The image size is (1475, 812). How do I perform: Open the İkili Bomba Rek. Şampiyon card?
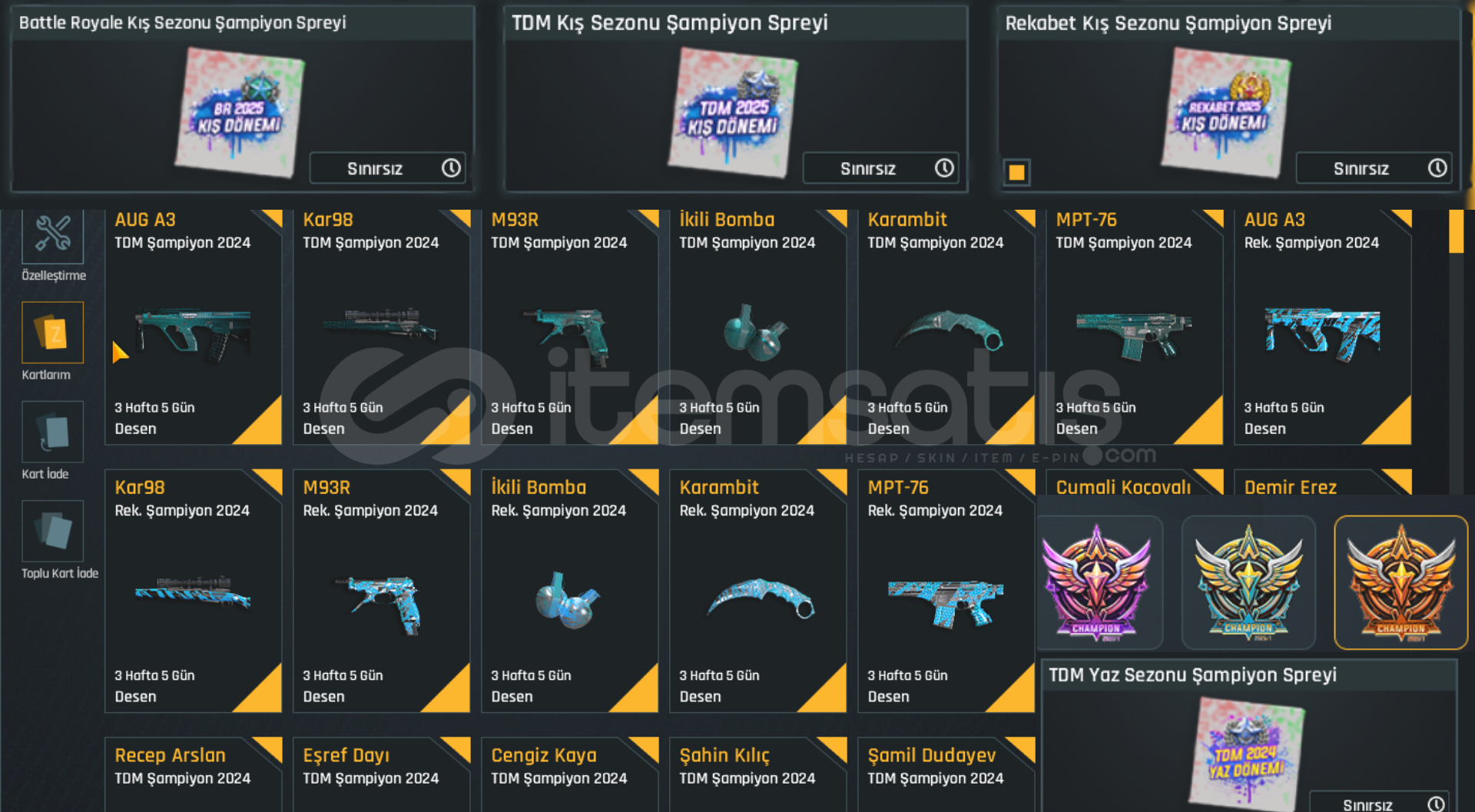[x=569, y=591]
